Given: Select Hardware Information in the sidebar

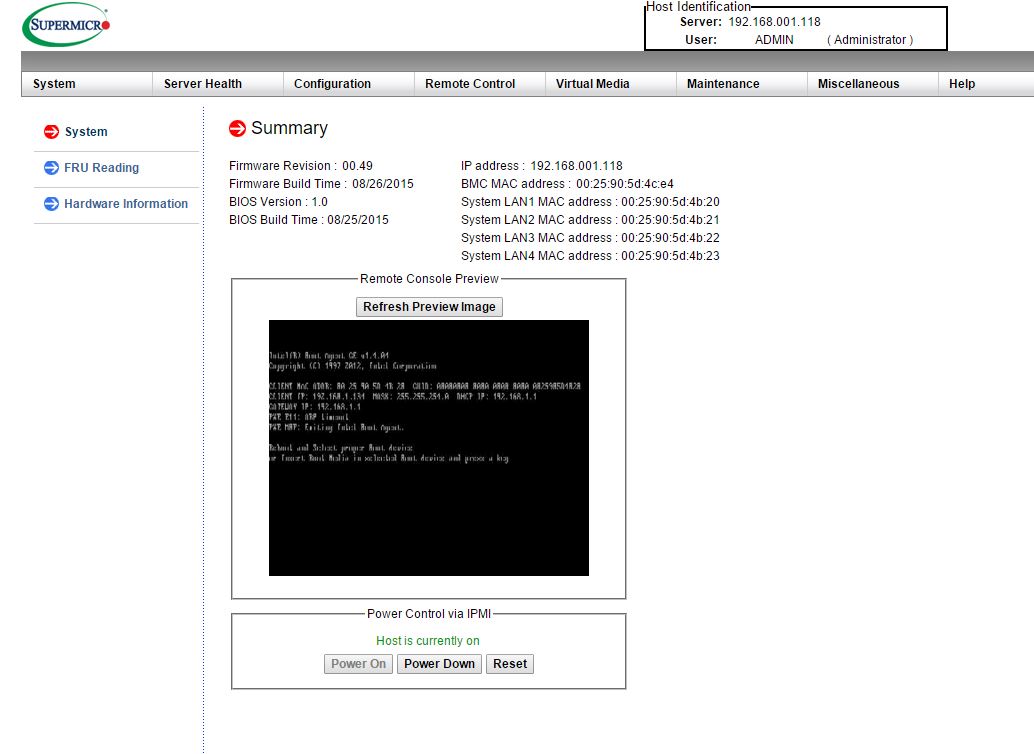Looking at the screenshot, I should (x=126, y=204).
